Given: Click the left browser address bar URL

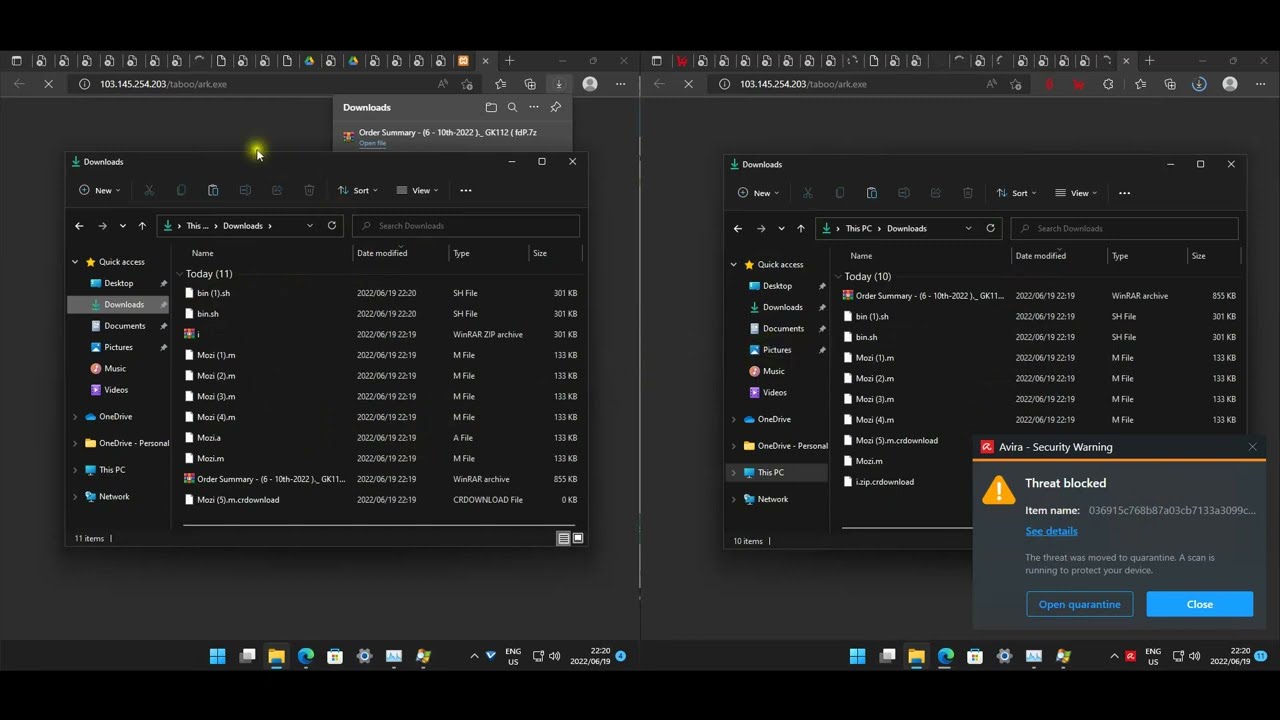Looking at the screenshot, I should tap(163, 84).
